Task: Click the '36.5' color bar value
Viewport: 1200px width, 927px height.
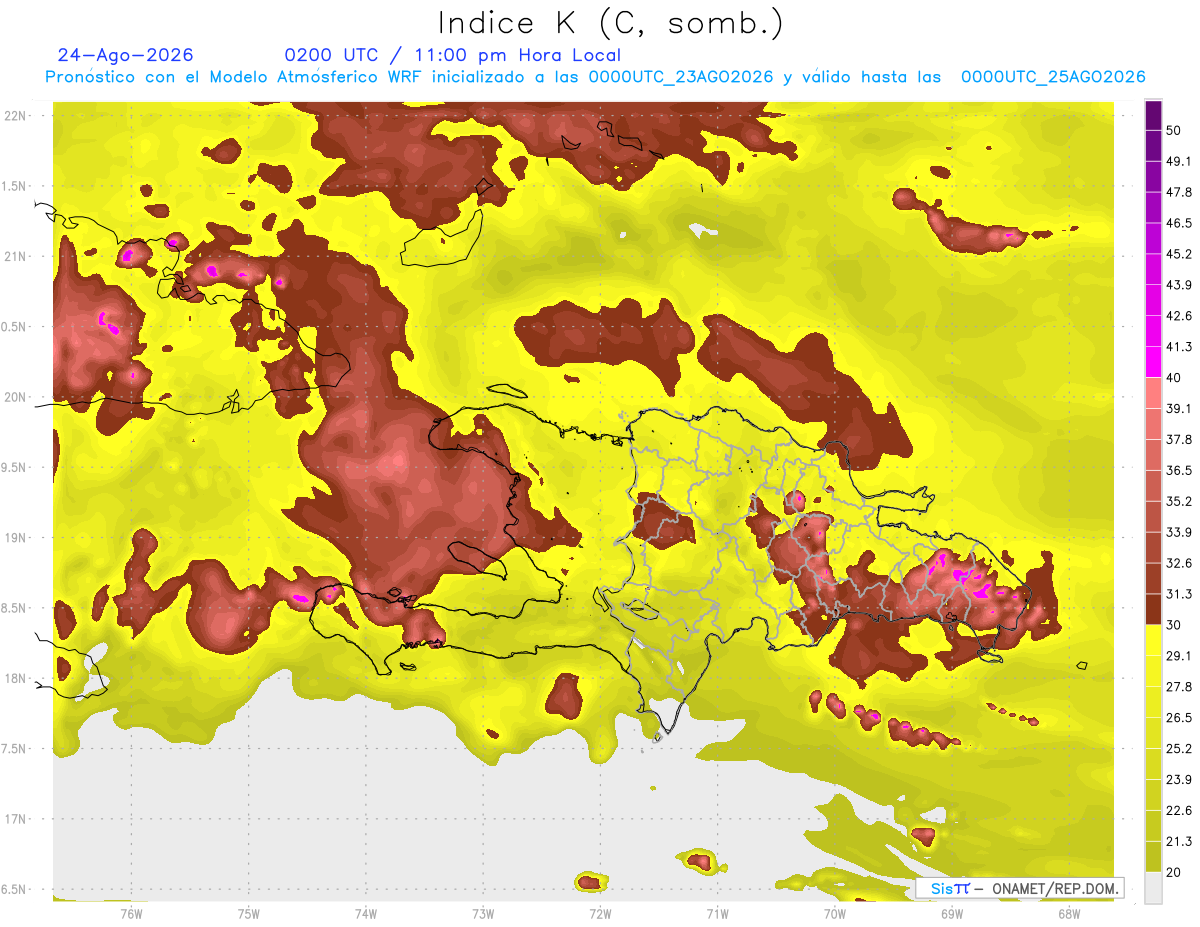Action: coord(1179,470)
